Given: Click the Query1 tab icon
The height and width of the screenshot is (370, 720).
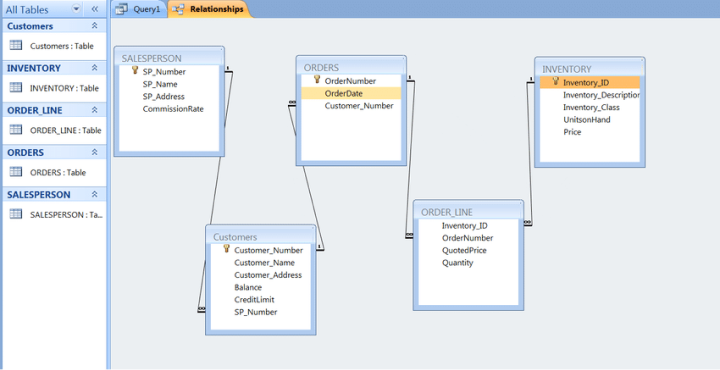Looking at the screenshot, I should coord(121,9).
